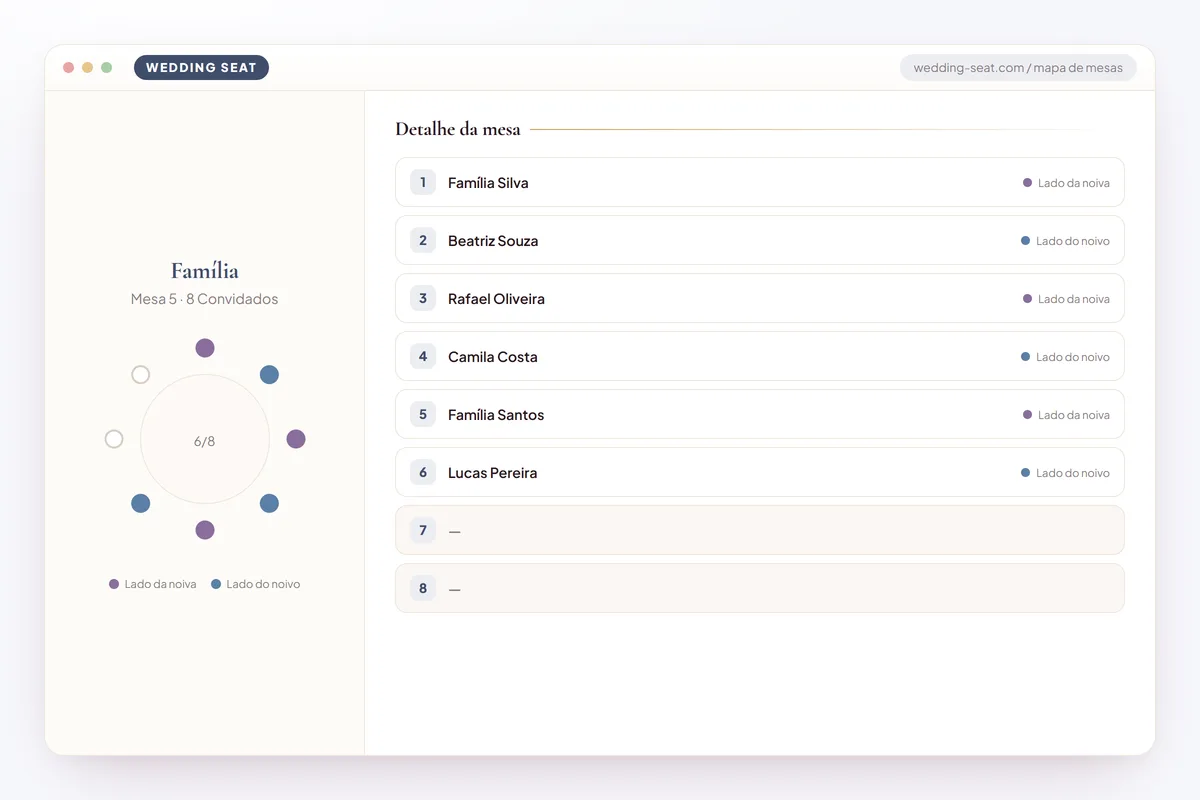The image size is (1200, 800).
Task: Click seat number badge 4
Action: 423,356
